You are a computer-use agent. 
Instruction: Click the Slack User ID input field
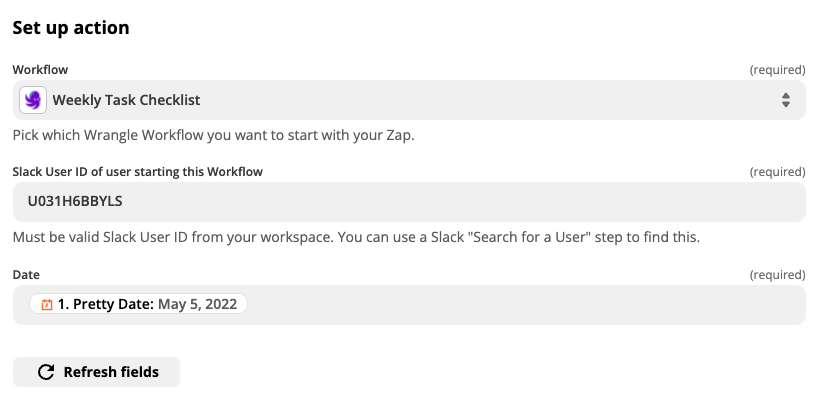[409, 202]
